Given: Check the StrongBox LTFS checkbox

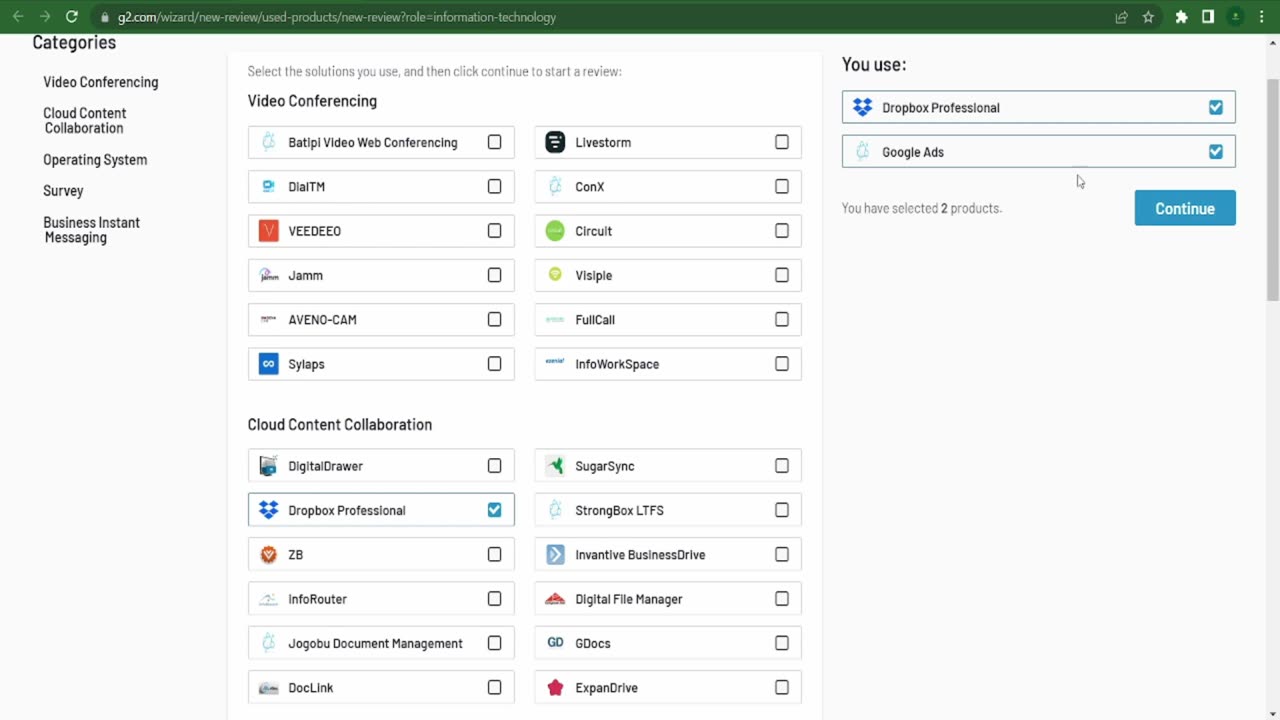Looking at the screenshot, I should 782,510.
